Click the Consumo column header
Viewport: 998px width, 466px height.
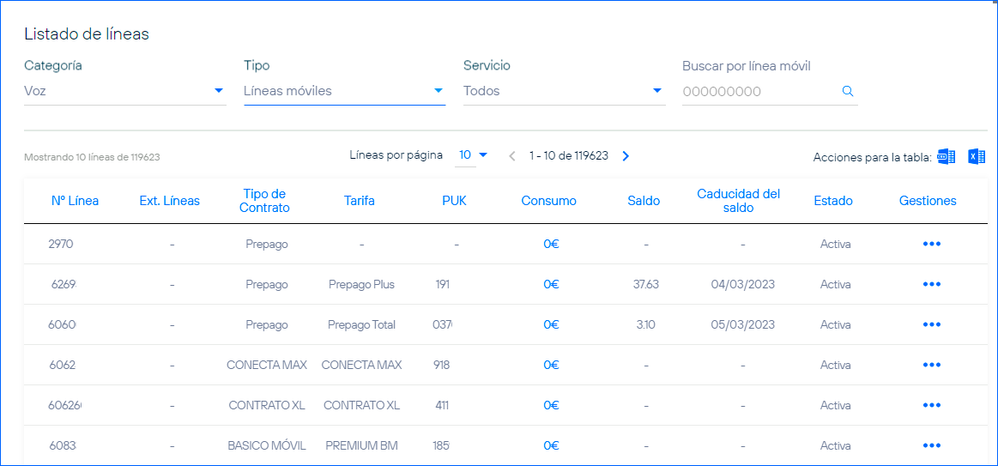click(548, 201)
